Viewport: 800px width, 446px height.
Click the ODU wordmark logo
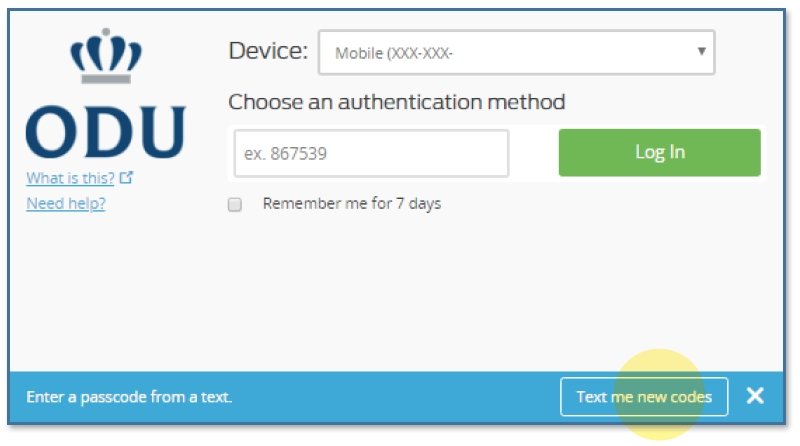click(x=104, y=132)
